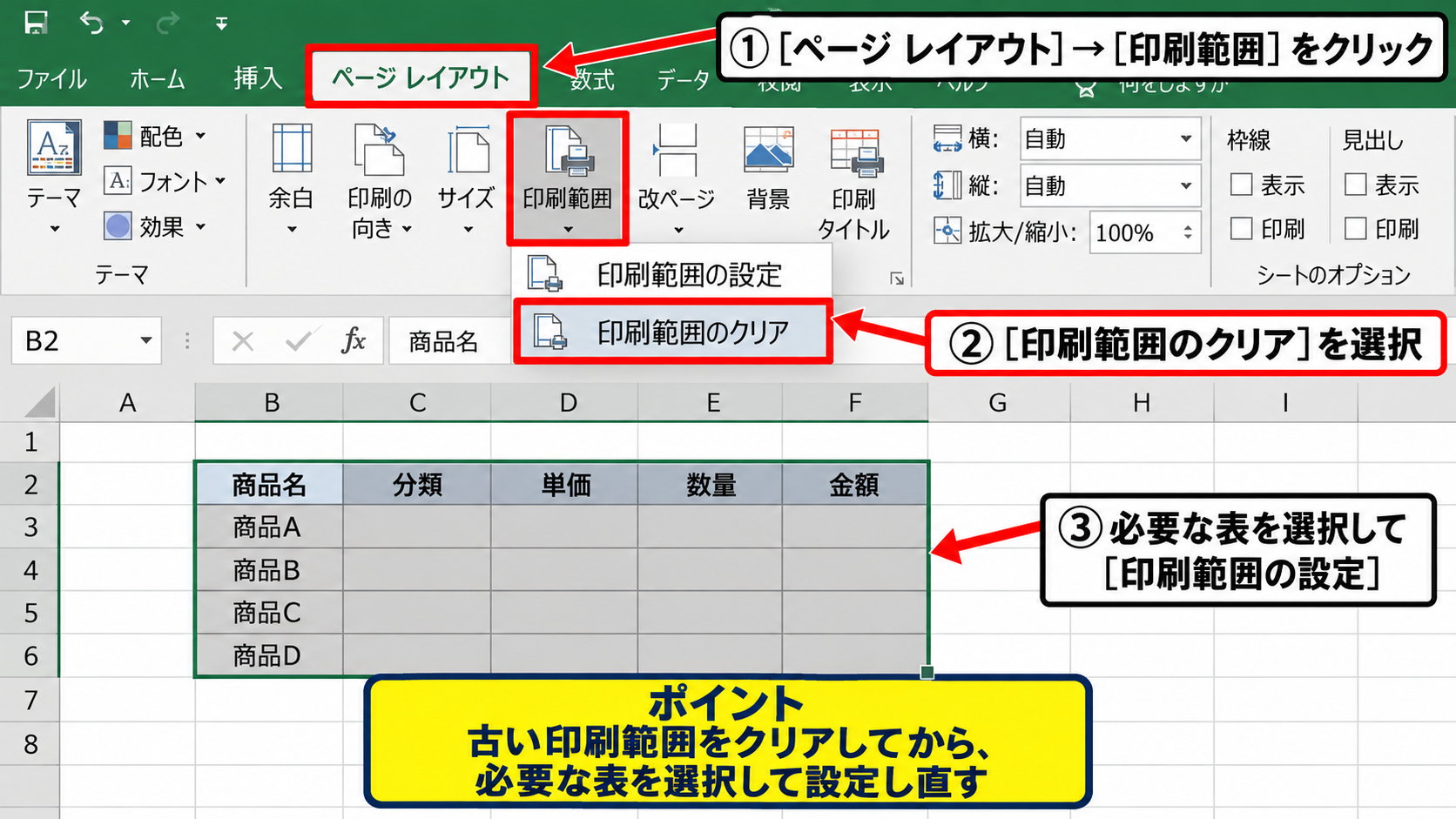Click the 印刷範囲 print area button

(568, 179)
